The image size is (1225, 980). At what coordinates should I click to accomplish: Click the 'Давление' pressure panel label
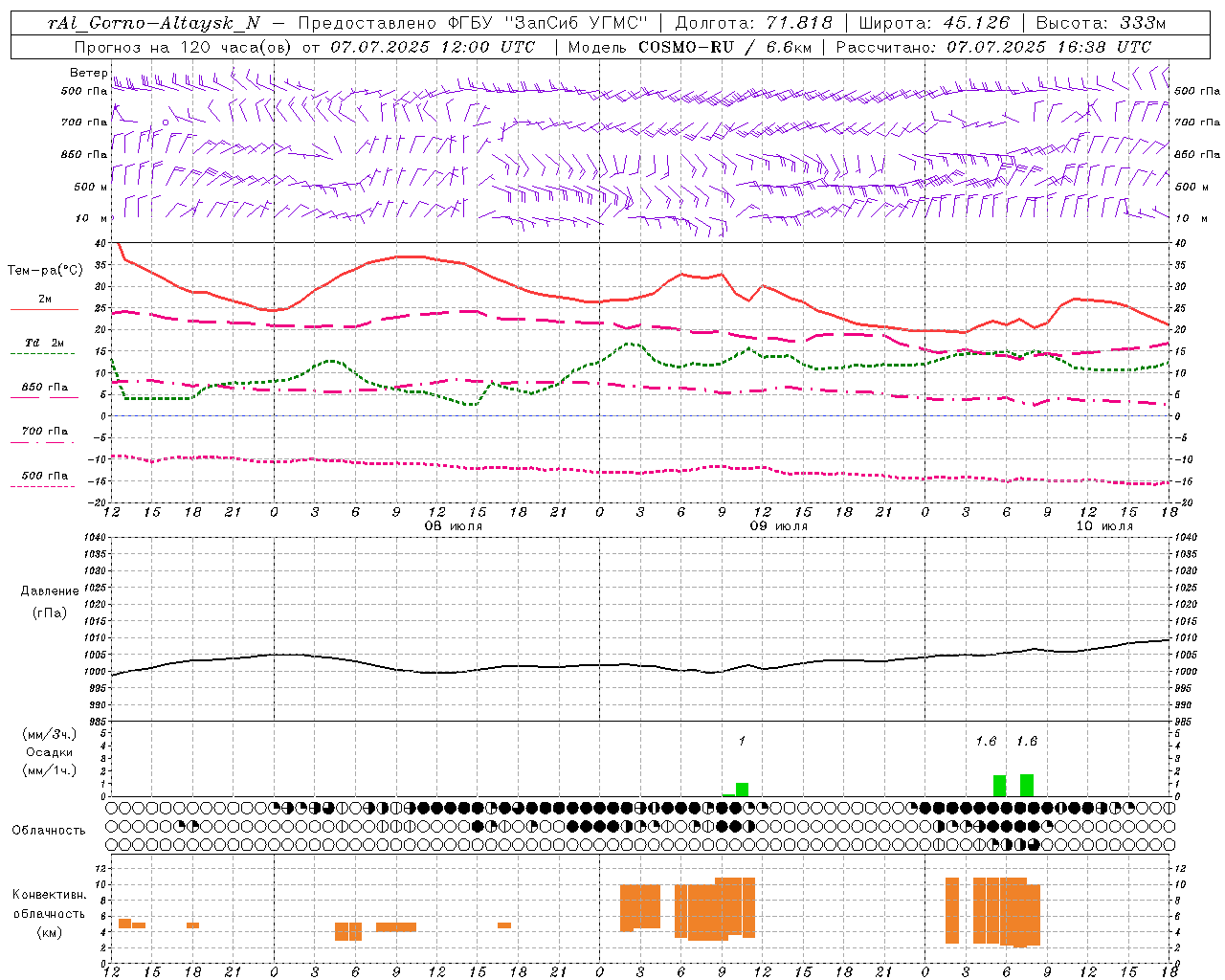49,591
